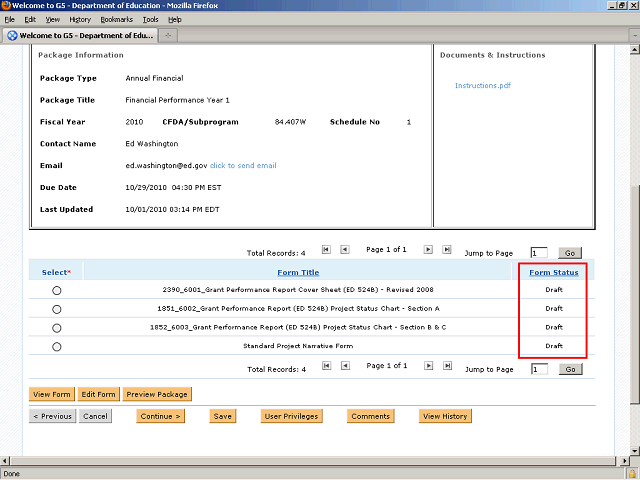Go to last page in bottom pager
This screenshot has width=640, height=480.
tap(447, 366)
